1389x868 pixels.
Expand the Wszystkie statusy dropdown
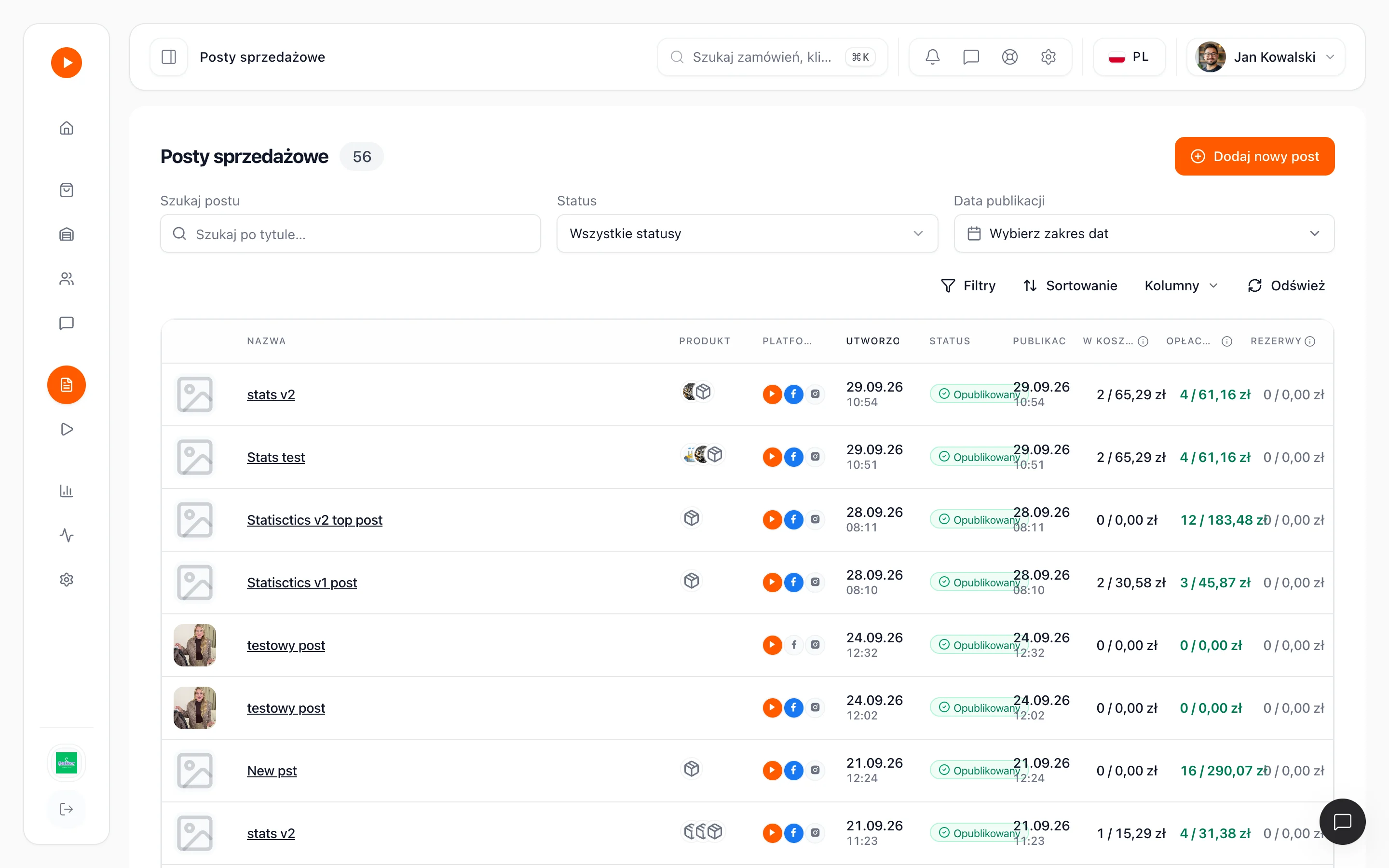click(747, 234)
